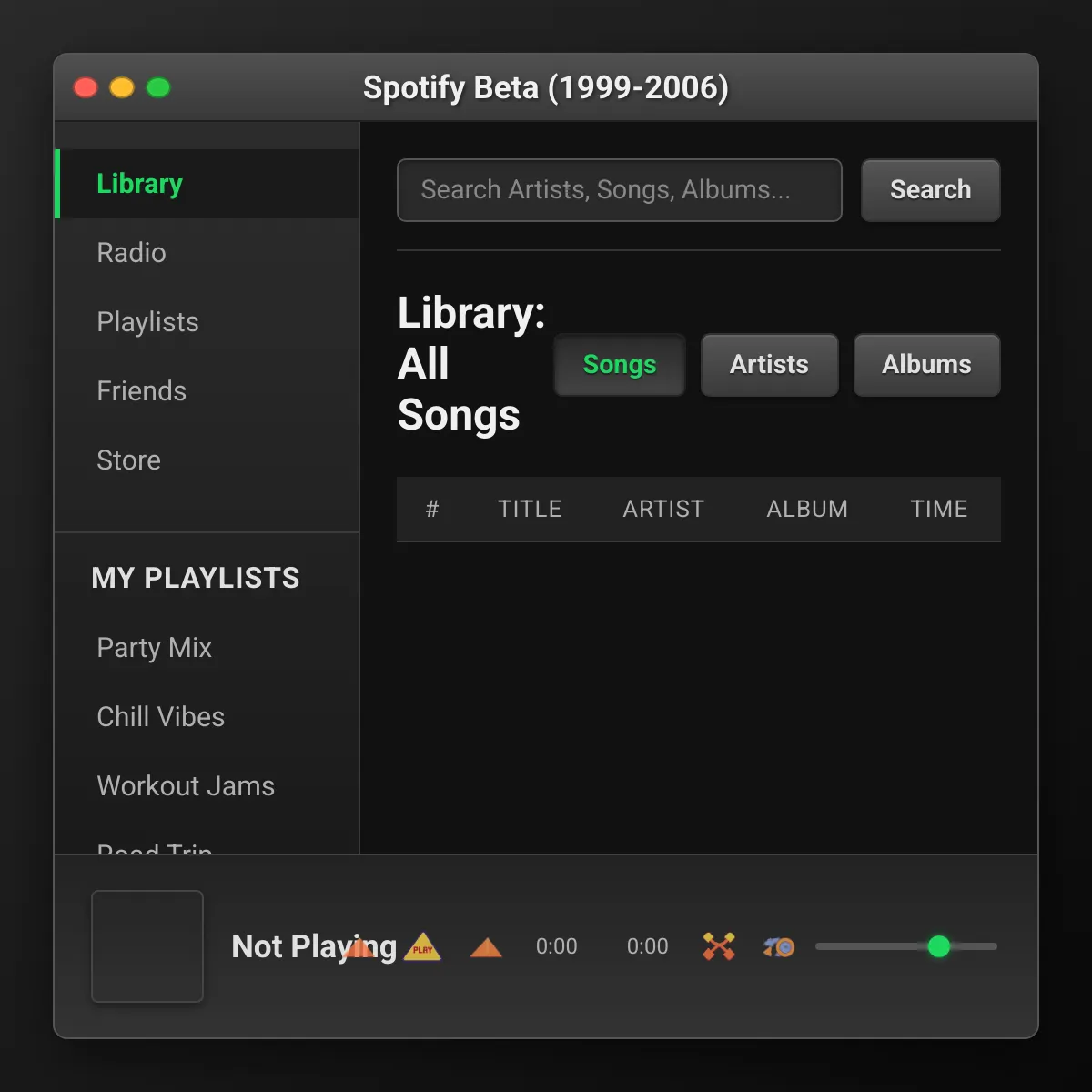This screenshot has width=1092, height=1092.
Task: Switch to the Songs library view
Action: point(620,364)
